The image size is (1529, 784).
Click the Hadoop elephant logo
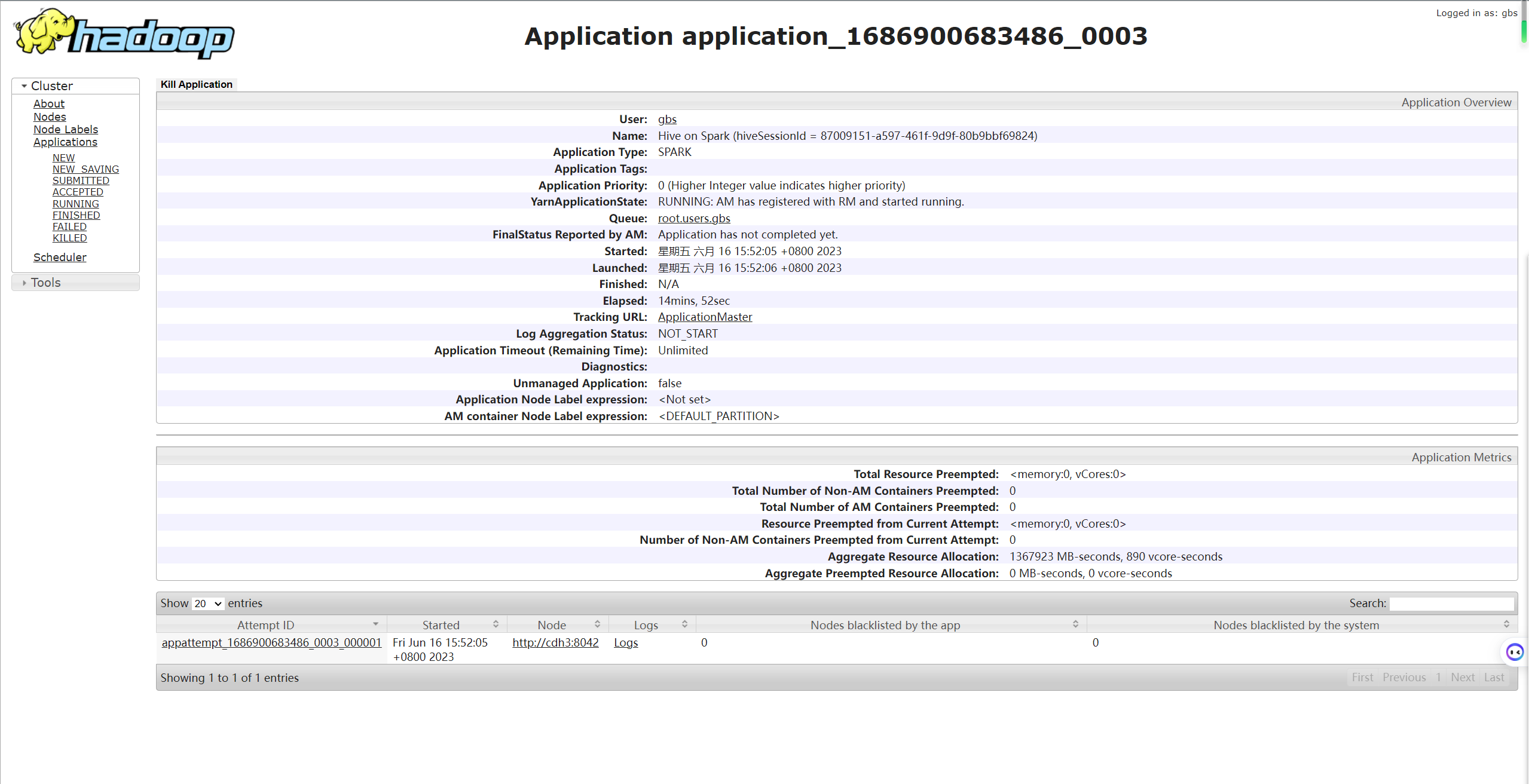coord(124,33)
